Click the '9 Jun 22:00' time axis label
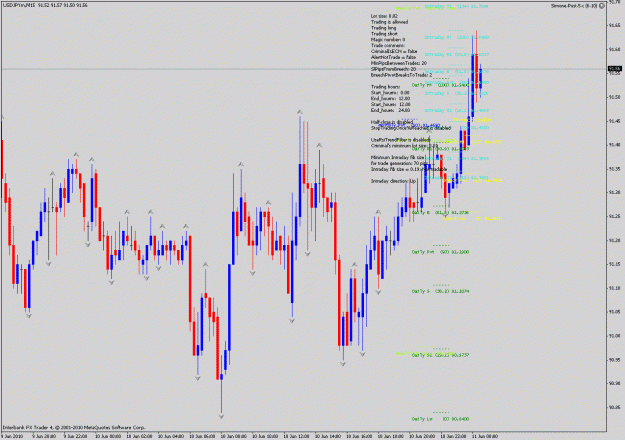Screen dimensions: 625x440 coord(76,436)
